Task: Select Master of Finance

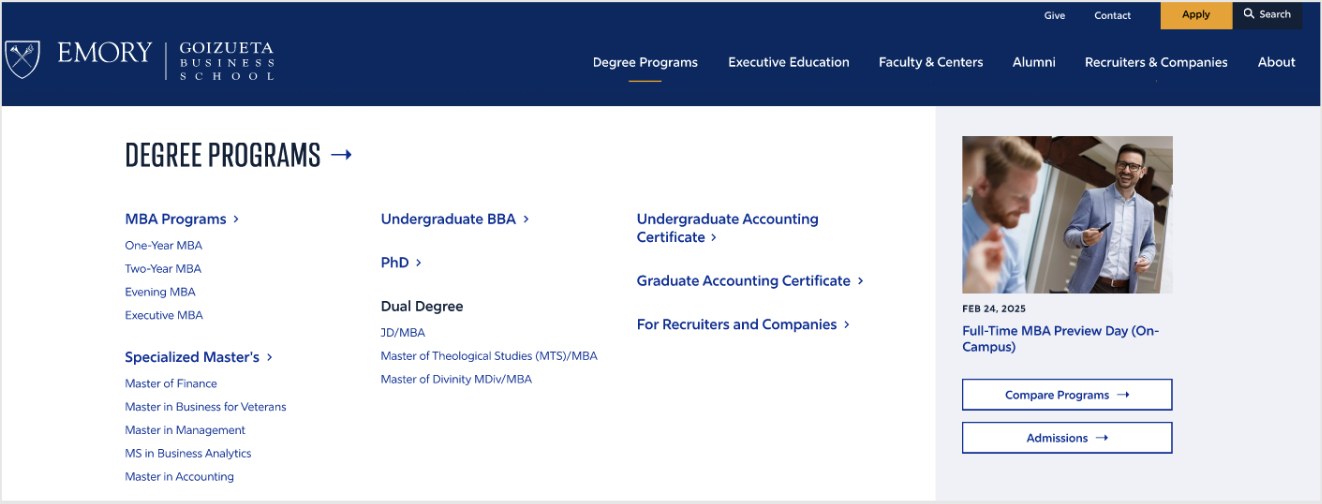Action: tap(171, 384)
